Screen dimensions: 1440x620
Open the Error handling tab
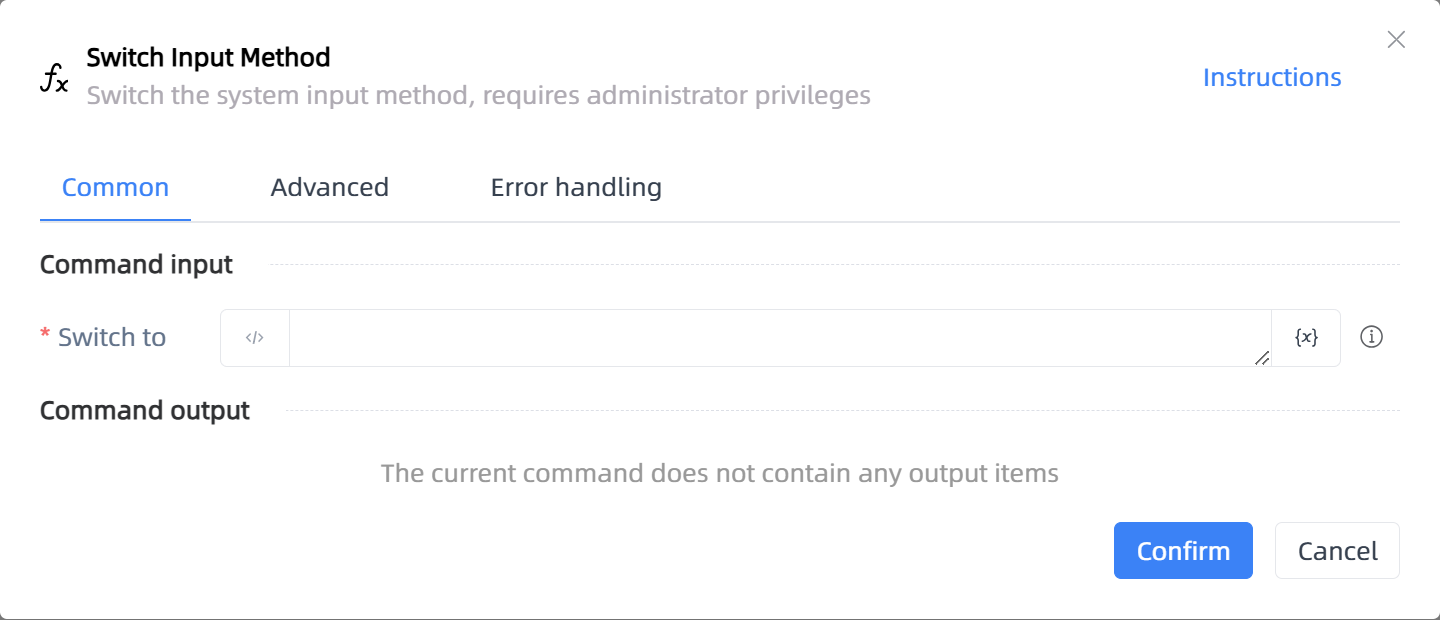pyautogui.click(x=576, y=187)
